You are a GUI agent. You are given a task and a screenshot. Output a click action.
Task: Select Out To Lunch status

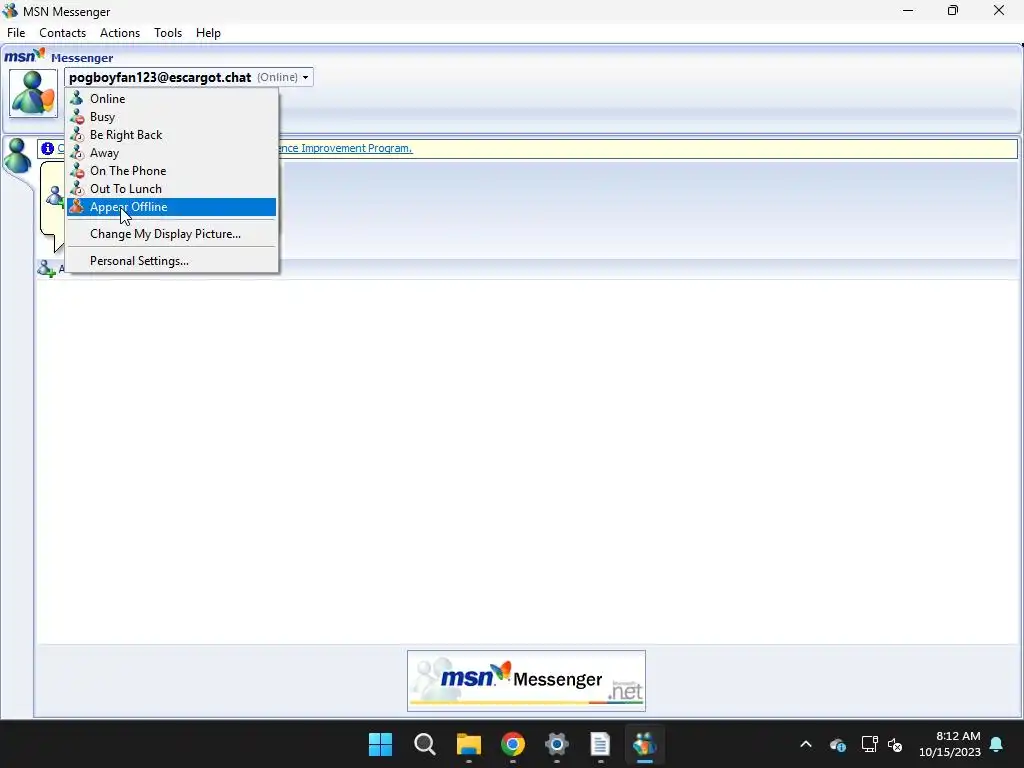pyautogui.click(x=172, y=189)
